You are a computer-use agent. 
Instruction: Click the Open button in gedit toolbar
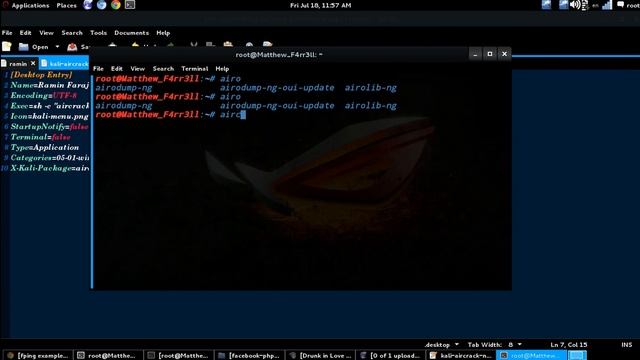(x=33, y=47)
